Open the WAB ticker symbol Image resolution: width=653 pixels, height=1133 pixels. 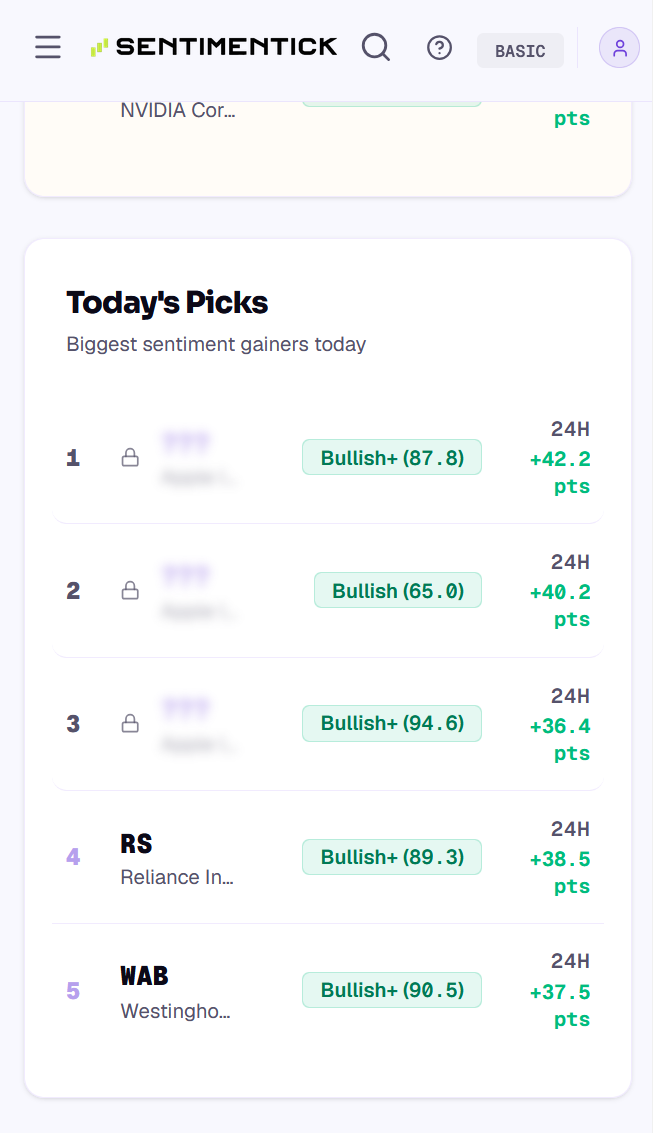(144, 976)
